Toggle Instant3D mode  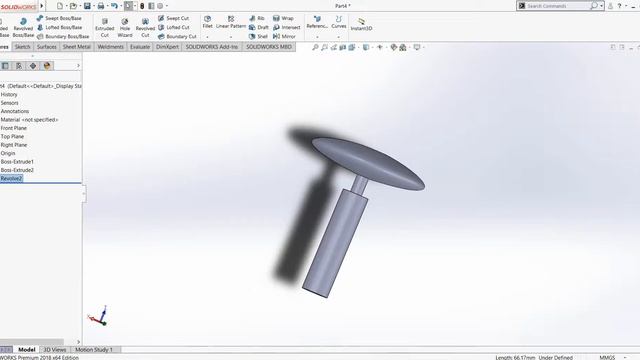pos(361,24)
